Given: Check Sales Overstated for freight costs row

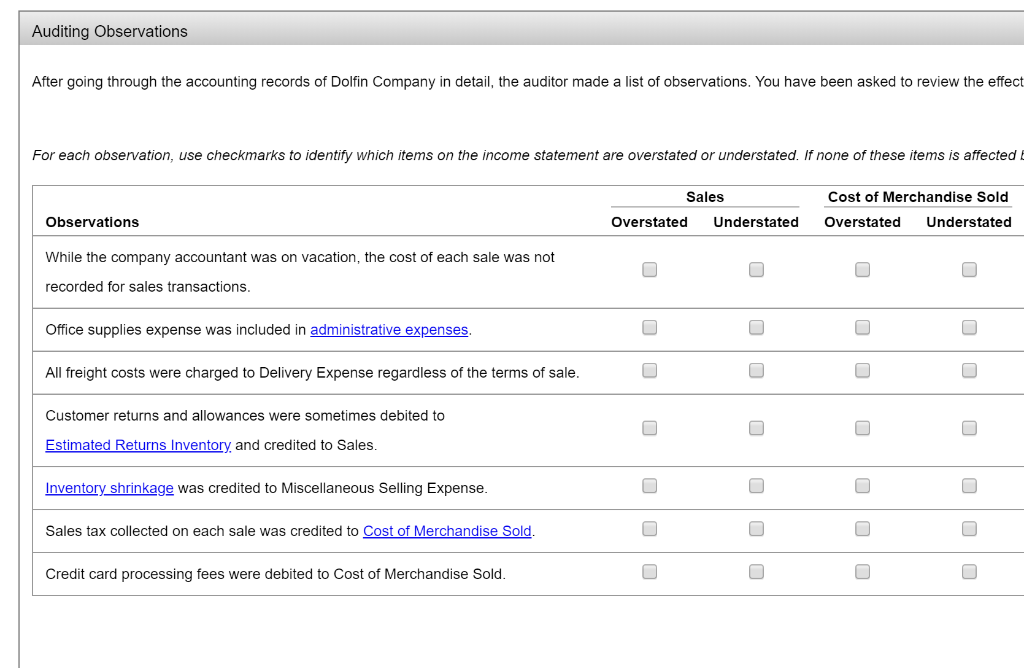Looking at the screenshot, I should (x=649, y=371).
